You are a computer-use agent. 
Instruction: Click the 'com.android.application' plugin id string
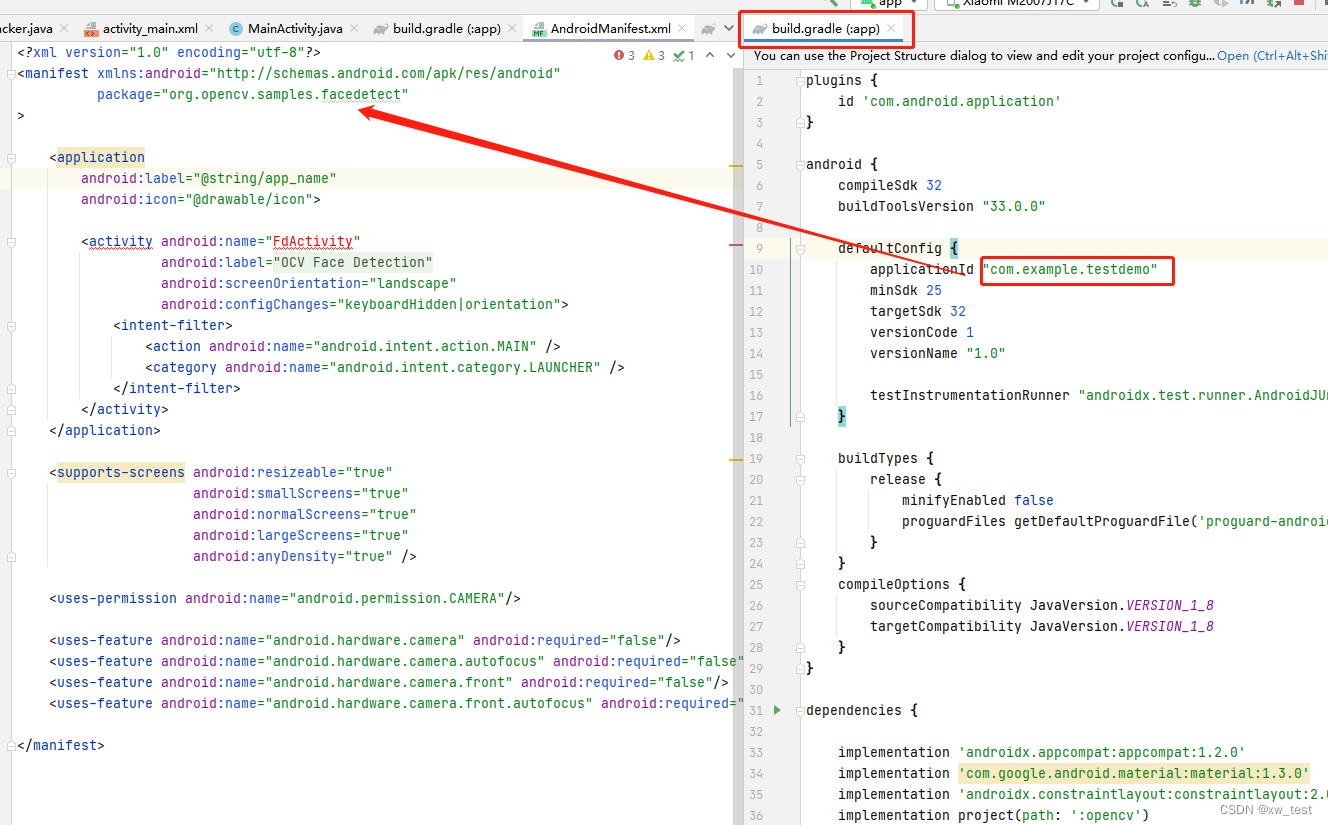pyautogui.click(x=962, y=101)
